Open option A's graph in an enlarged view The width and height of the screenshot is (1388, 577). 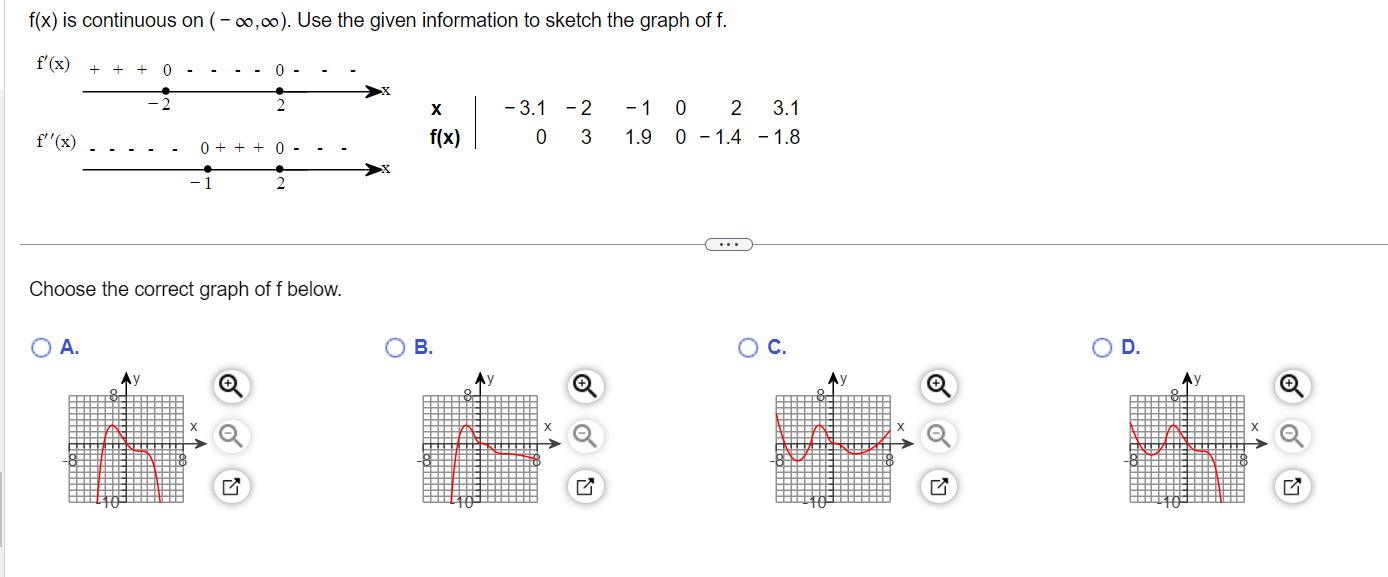click(231, 487)
